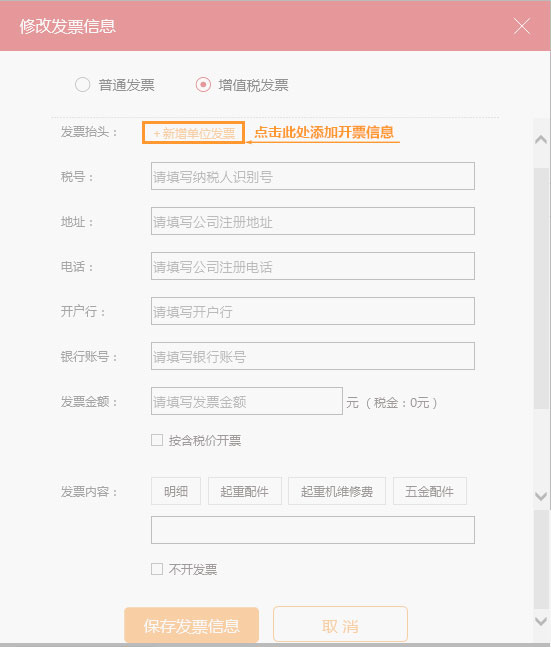
Task: Choose 明细 as invoice content
Action: pos(176,491)
